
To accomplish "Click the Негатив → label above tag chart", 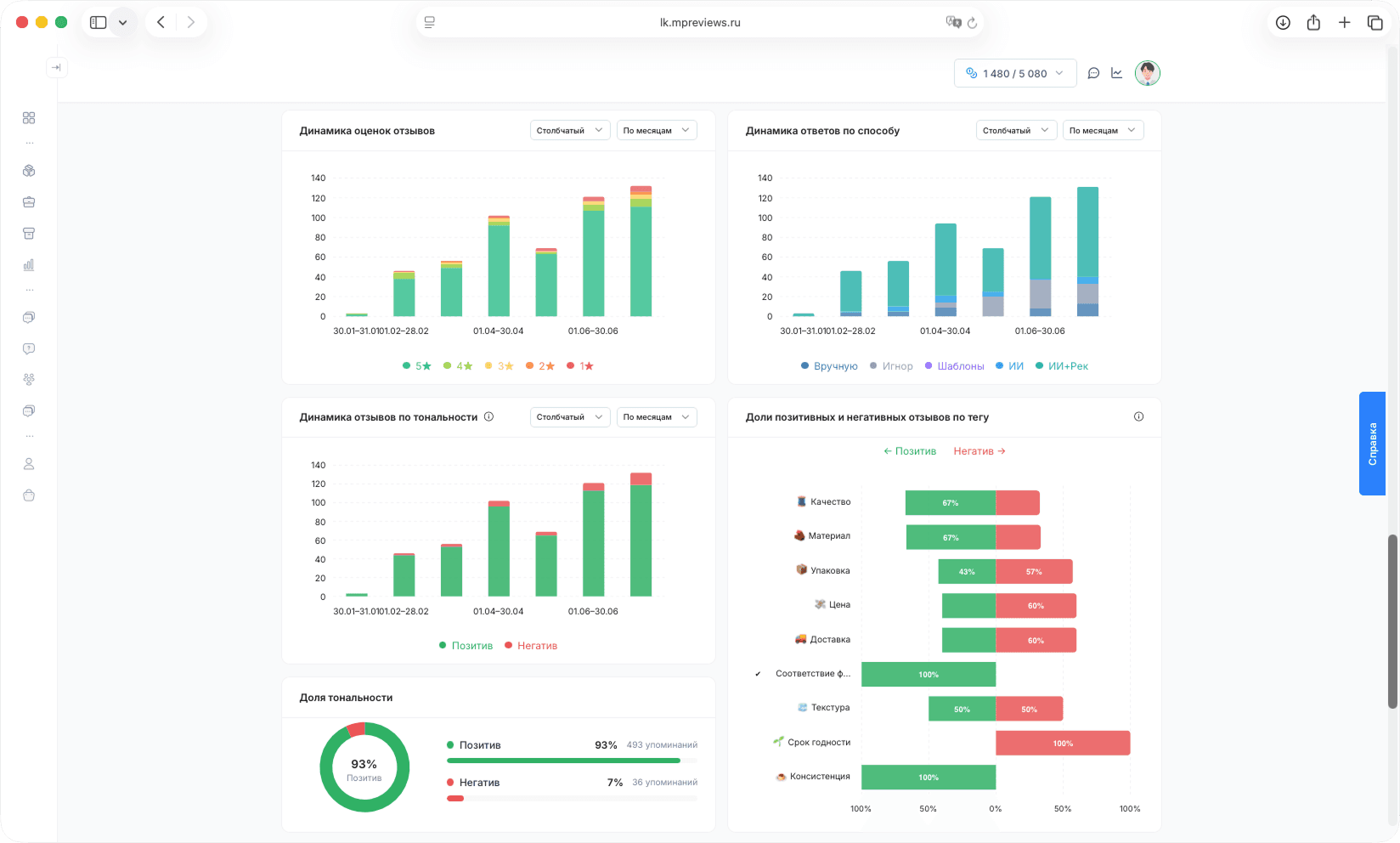I will (979, 451).
